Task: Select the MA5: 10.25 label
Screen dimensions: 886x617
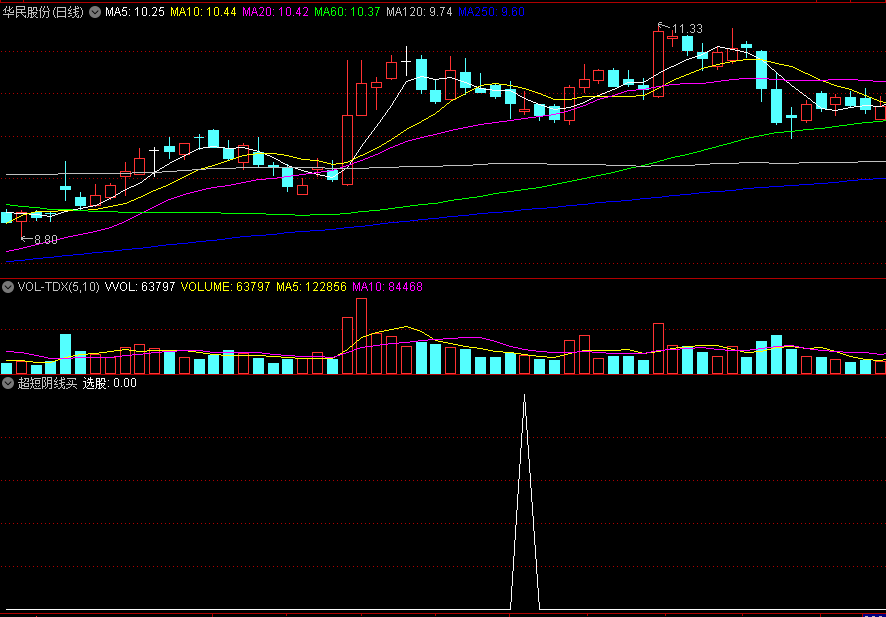Action: 135,12
